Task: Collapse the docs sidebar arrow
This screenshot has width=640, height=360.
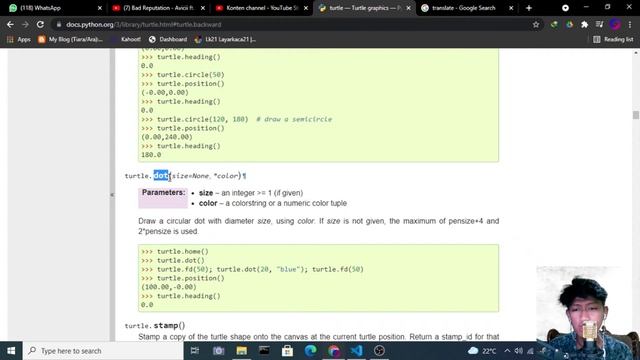Action: click(112, 195)
